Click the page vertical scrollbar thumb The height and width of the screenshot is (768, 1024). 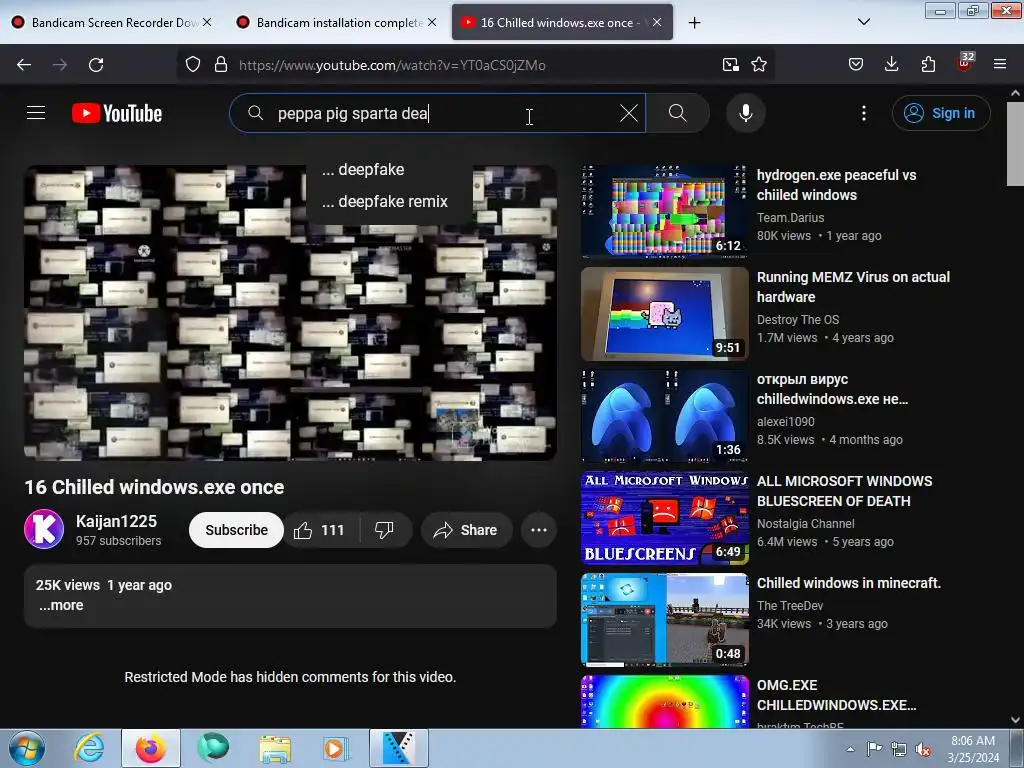(1015, 144)
